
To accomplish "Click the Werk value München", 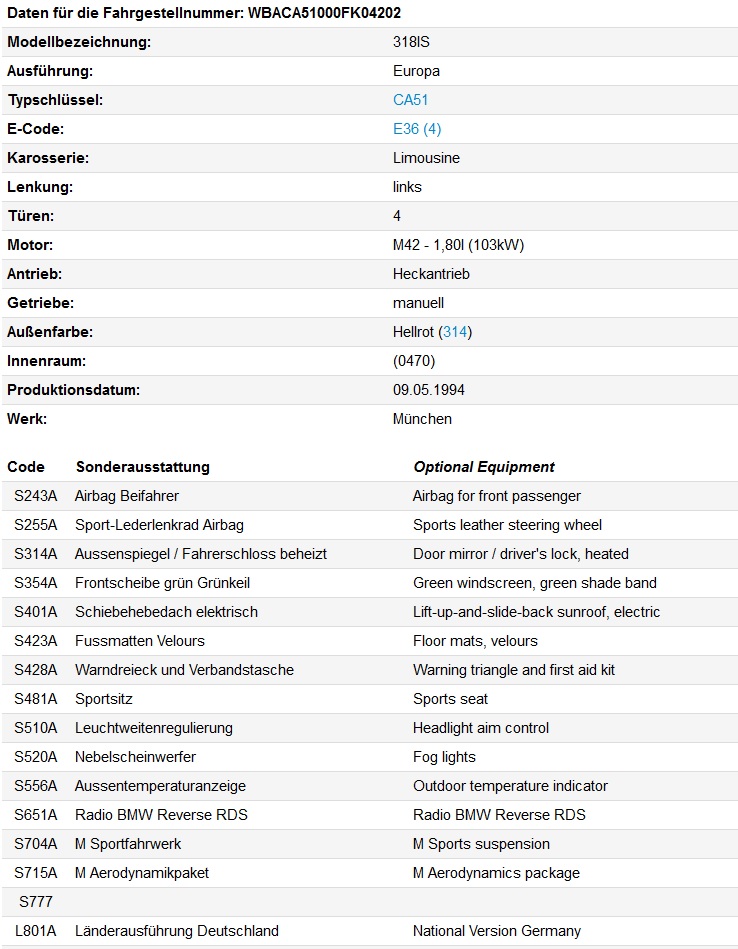I will 422,419.
